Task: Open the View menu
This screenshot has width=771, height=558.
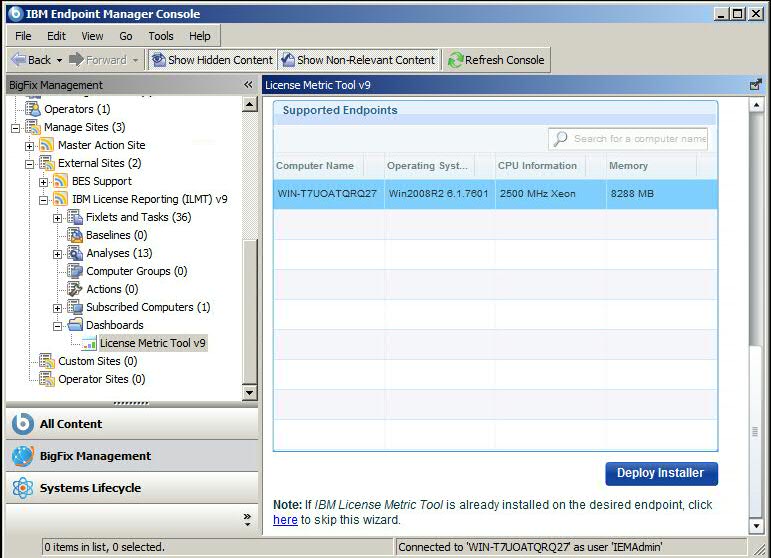Action: tap(92, 36)
